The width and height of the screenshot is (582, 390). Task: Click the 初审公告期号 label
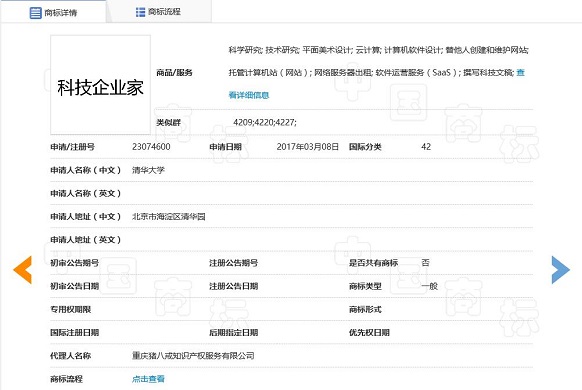75,263
